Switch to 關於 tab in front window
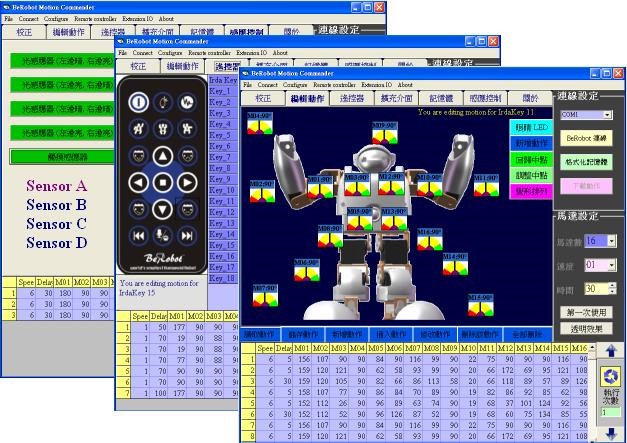The width and height of the screenshot is (627, 443). coord(530,98)
